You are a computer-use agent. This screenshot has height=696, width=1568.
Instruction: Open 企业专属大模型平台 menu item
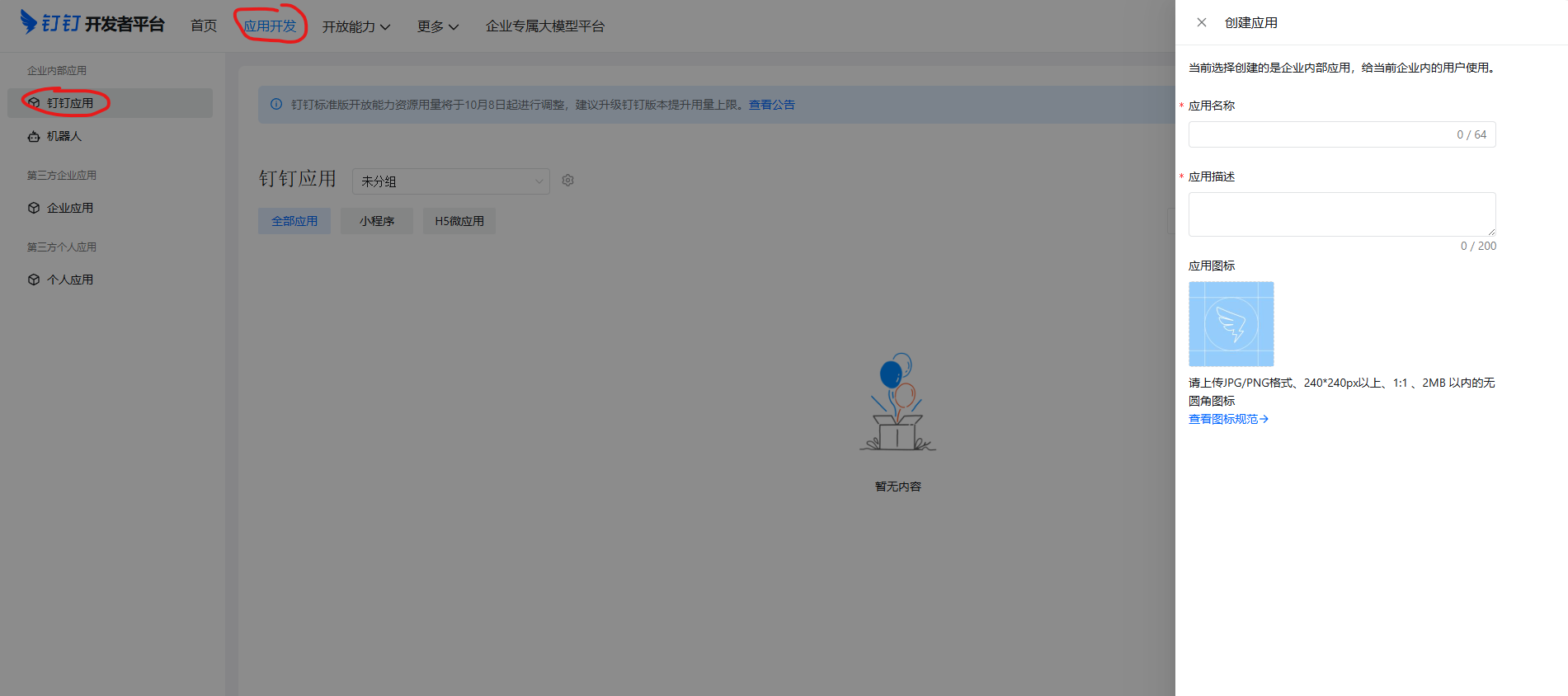coord(545,26)
